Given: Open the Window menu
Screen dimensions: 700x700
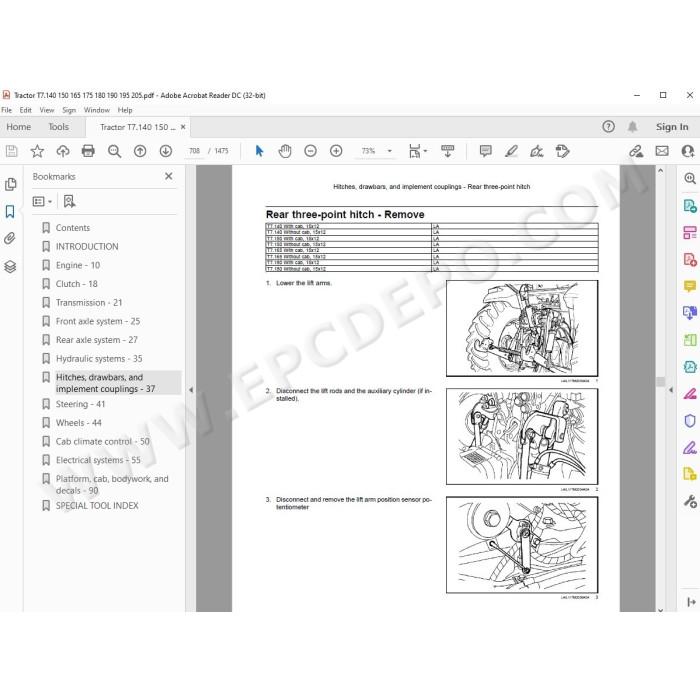Looking at the screenshot, I should click(x=97, y=110).
